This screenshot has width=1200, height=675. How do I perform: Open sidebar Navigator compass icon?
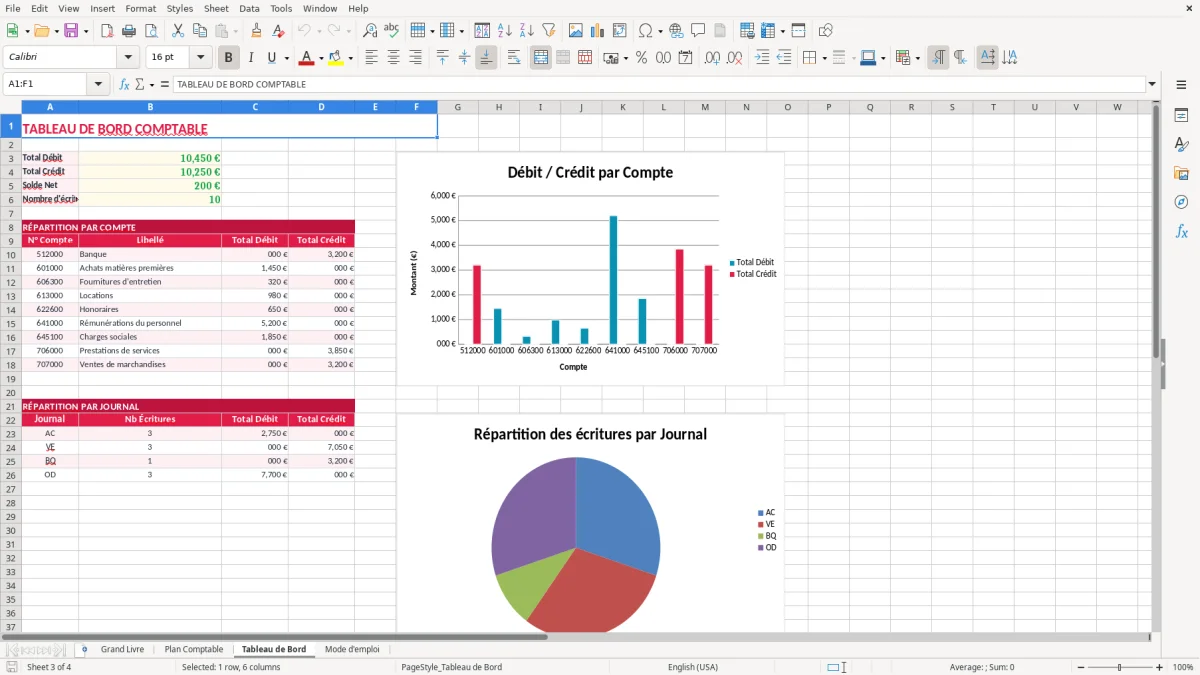pyautogui.click(x=1181, y=202)
